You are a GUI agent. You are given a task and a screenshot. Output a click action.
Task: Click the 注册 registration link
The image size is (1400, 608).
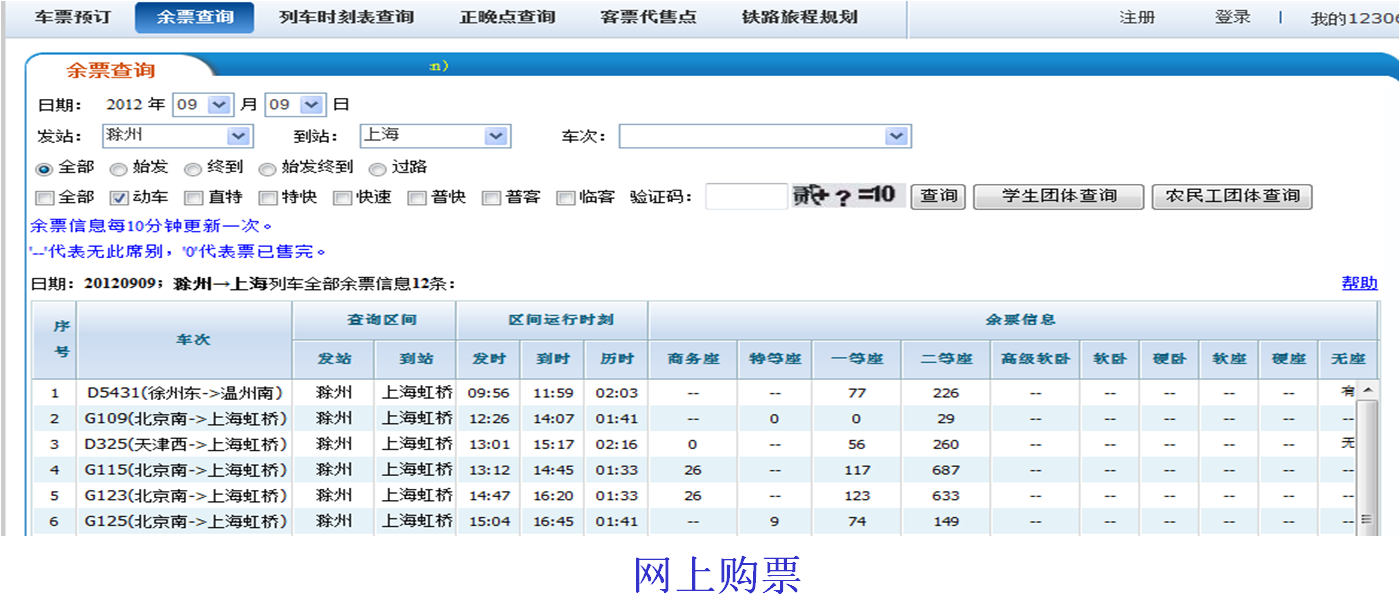[1137, 17]
